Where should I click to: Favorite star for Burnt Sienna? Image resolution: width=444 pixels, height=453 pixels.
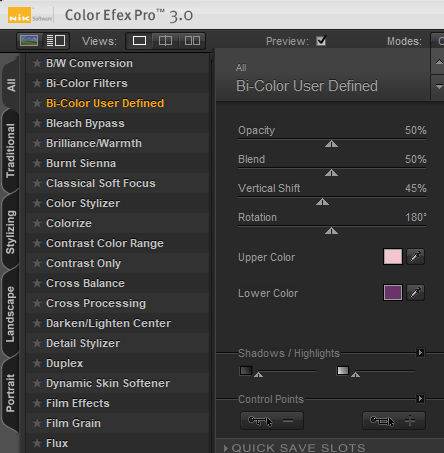point(37,163)
